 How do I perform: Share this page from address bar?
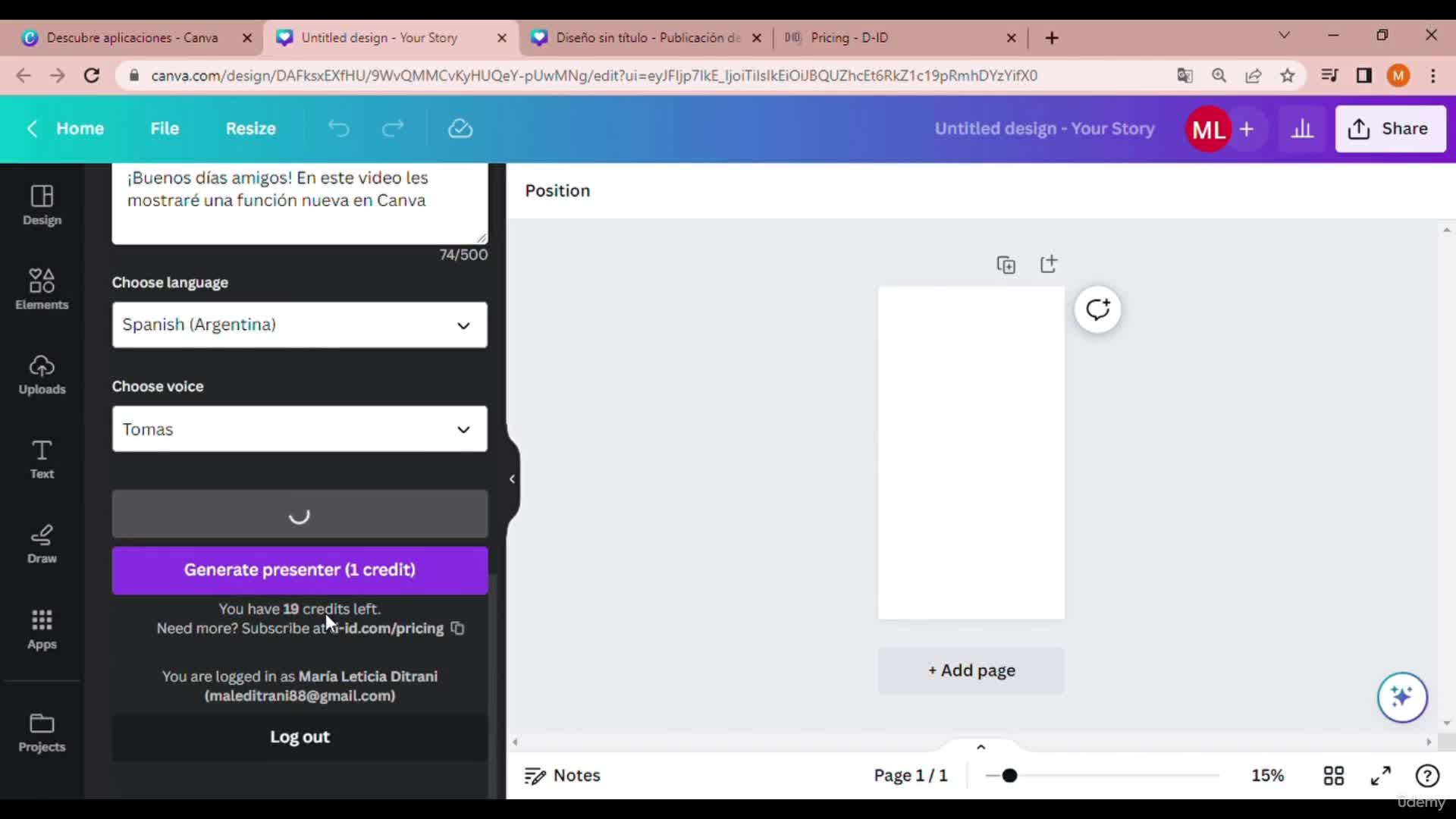pyautogui.click(x=1254, y=75)
